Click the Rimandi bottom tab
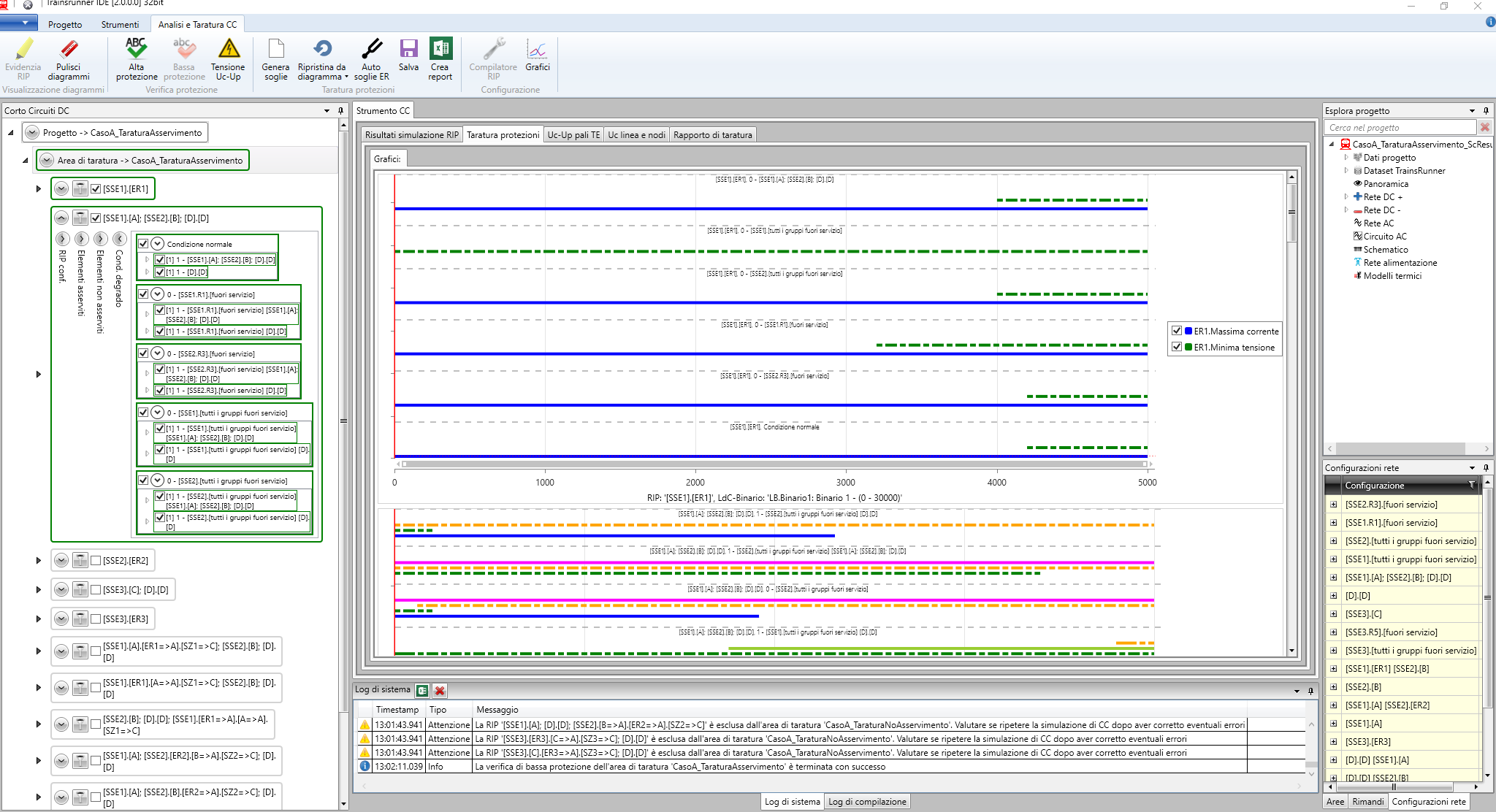Screen dimensions: 1496x812 1367,802
